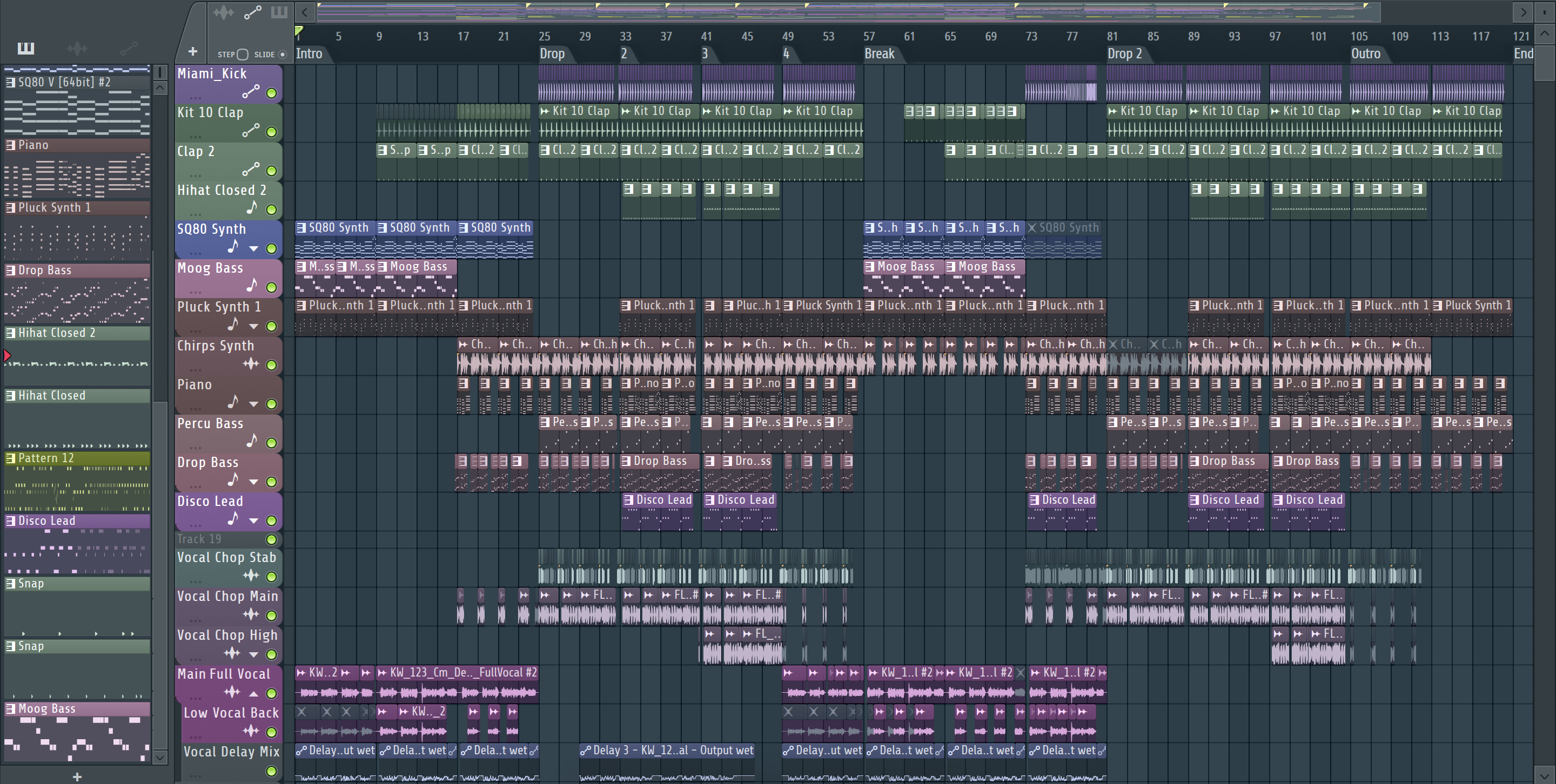This screenshot has height=784, width=1556.
Task: Click the automation icon on Kit 10 Clap track
Action: click(251, 130)
